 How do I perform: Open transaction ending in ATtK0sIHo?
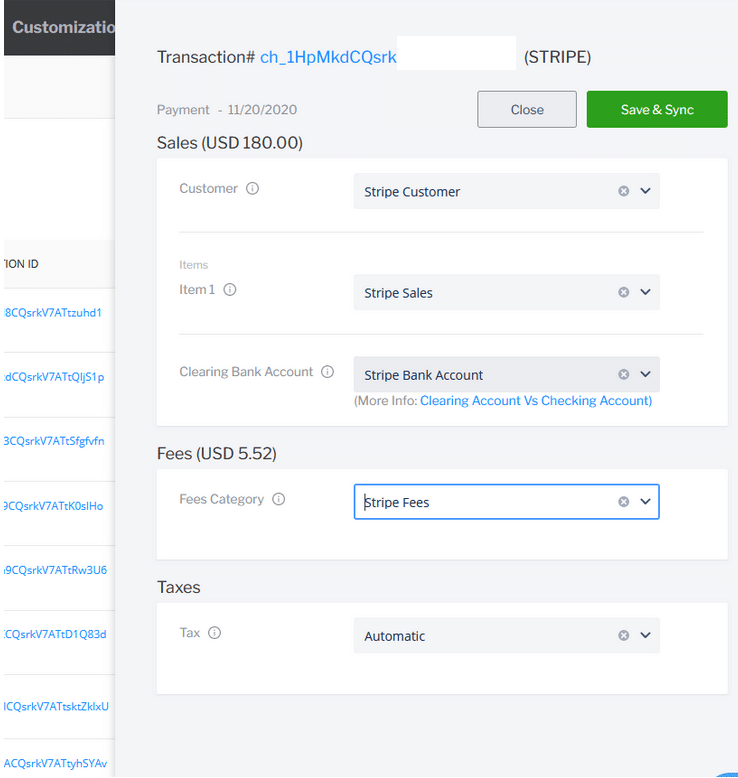tap(54, 506)
